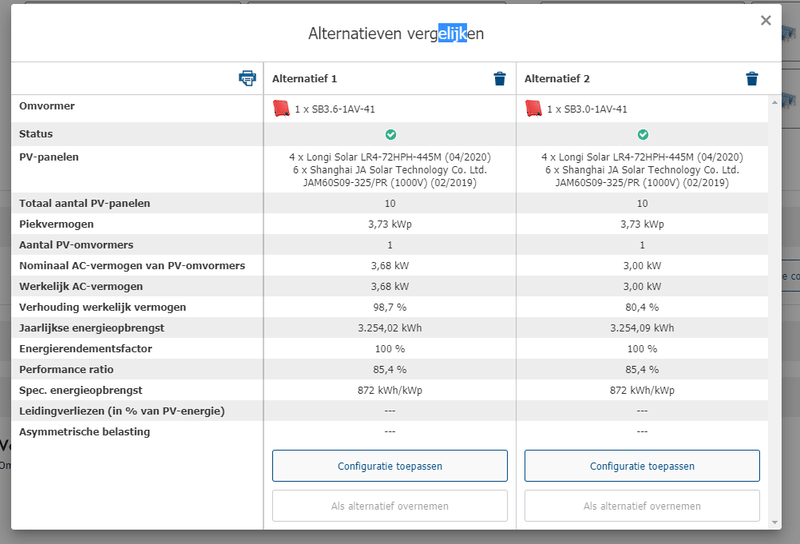
Task: Click the dialog title Alternatieven vergelijken
Action: 396,34
